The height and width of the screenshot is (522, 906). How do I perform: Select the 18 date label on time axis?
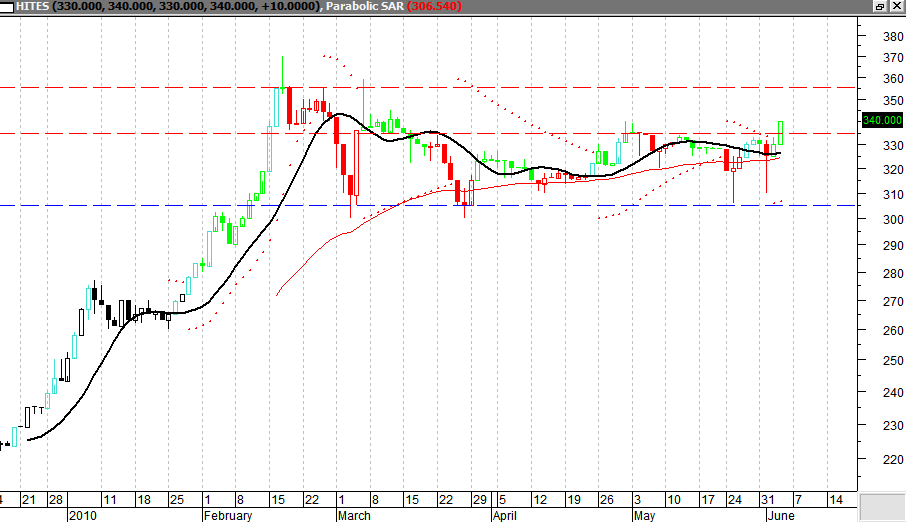click(x=143, y=500)
